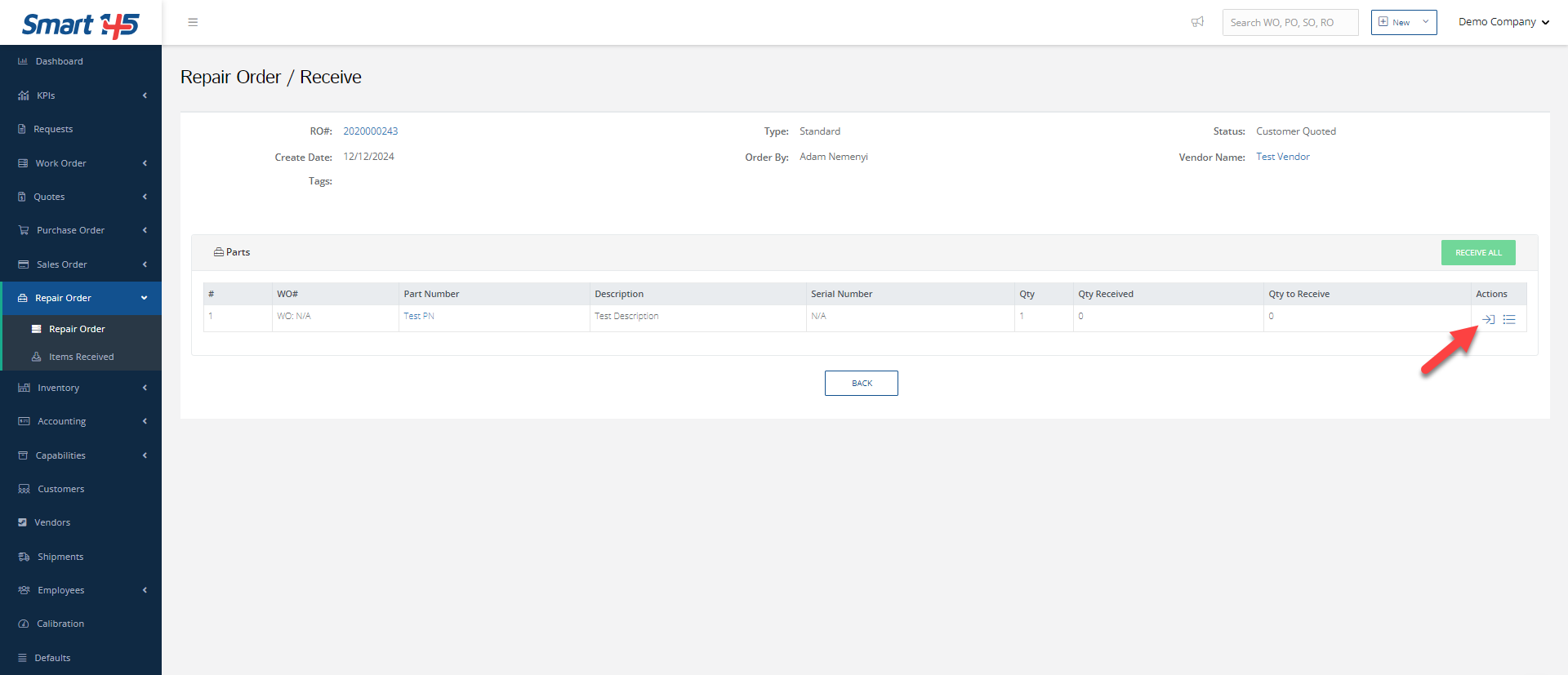Click the Customers people icon
The image size is (1568, 675).
tap(24, 489)
